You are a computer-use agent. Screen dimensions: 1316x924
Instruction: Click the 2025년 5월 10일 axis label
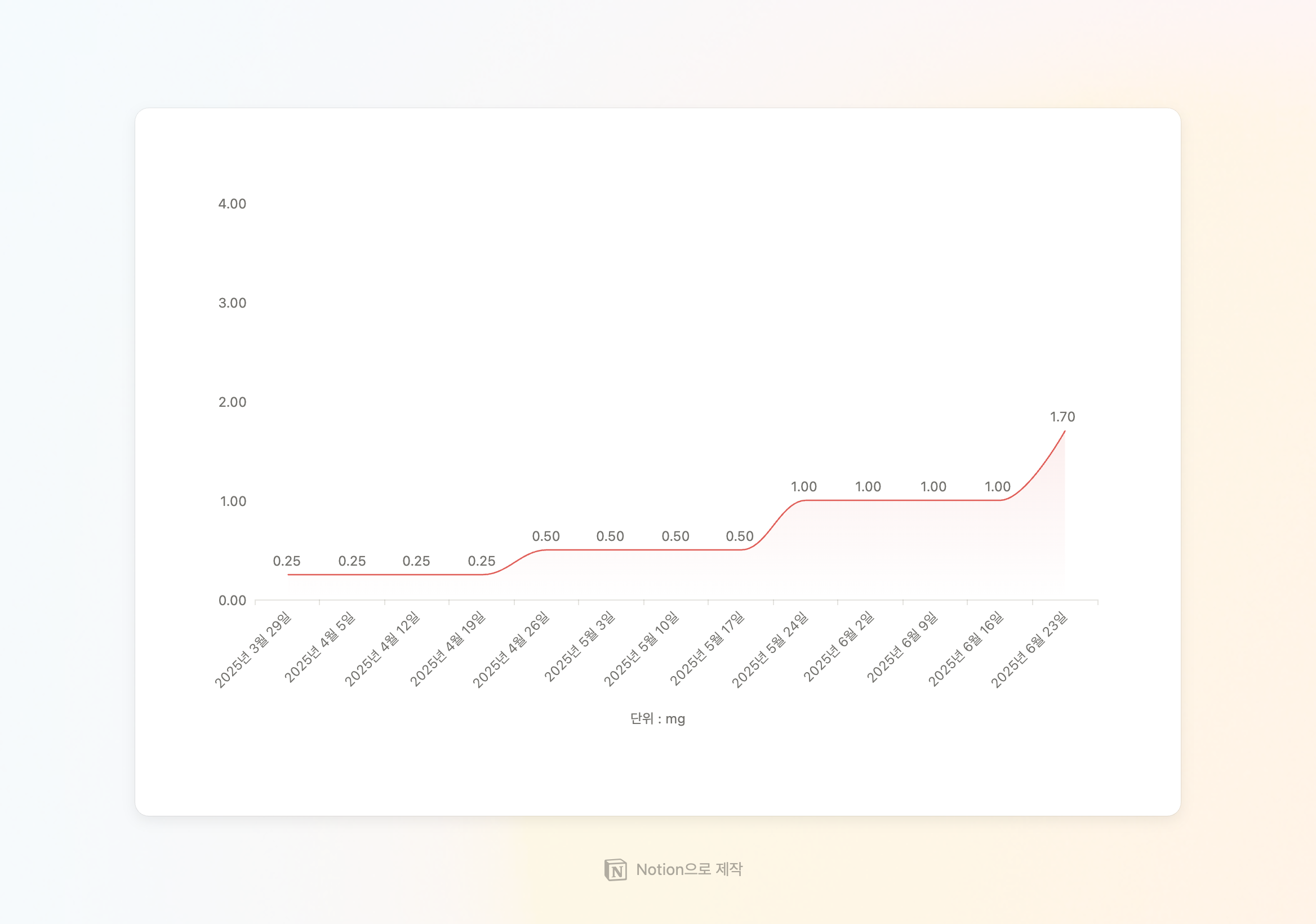click(641, 651)
